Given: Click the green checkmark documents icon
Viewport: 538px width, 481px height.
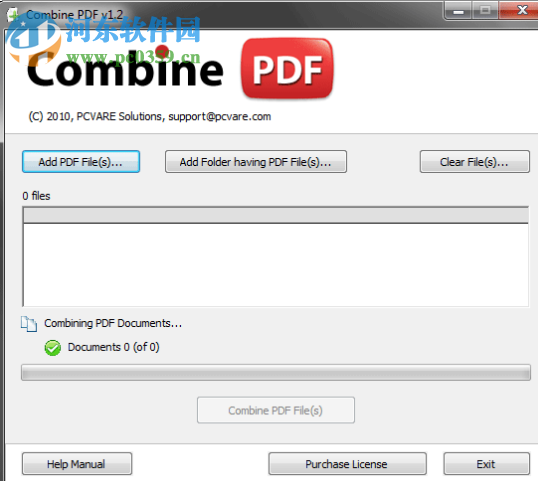Looking at the screenshot, I should (53, 348).
